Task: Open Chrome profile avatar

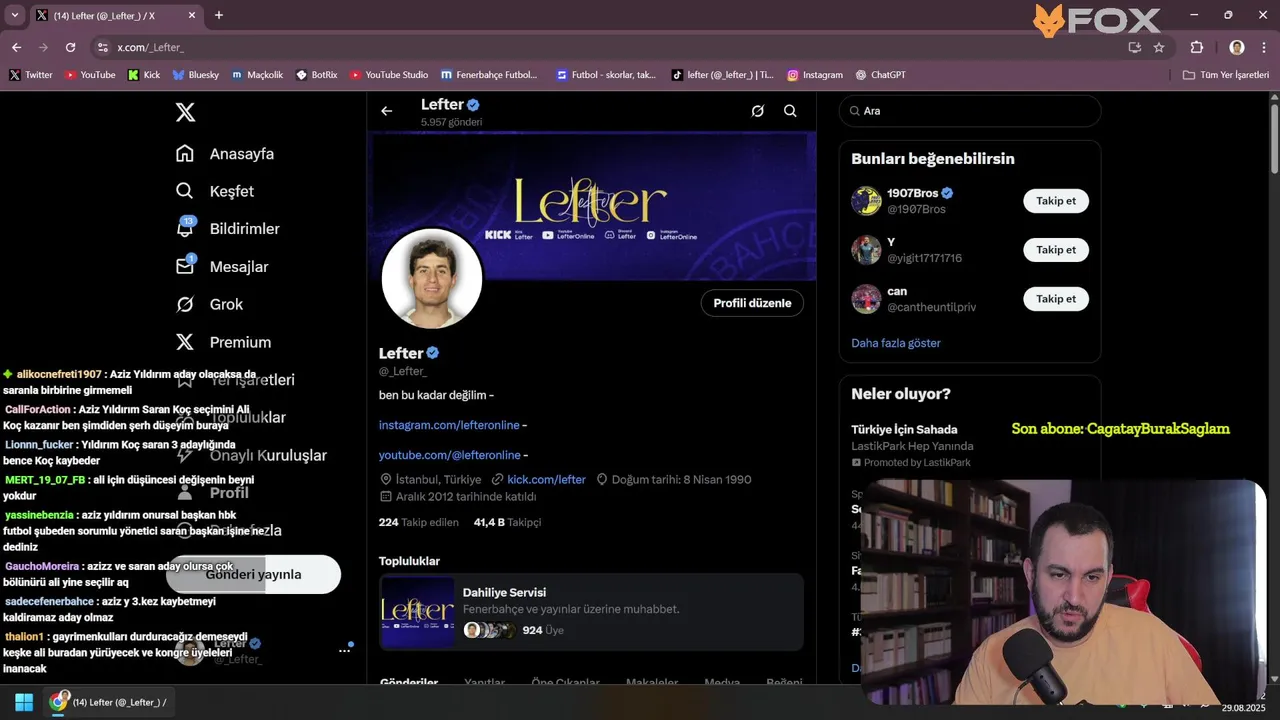Action: [x=1237, y=47]
